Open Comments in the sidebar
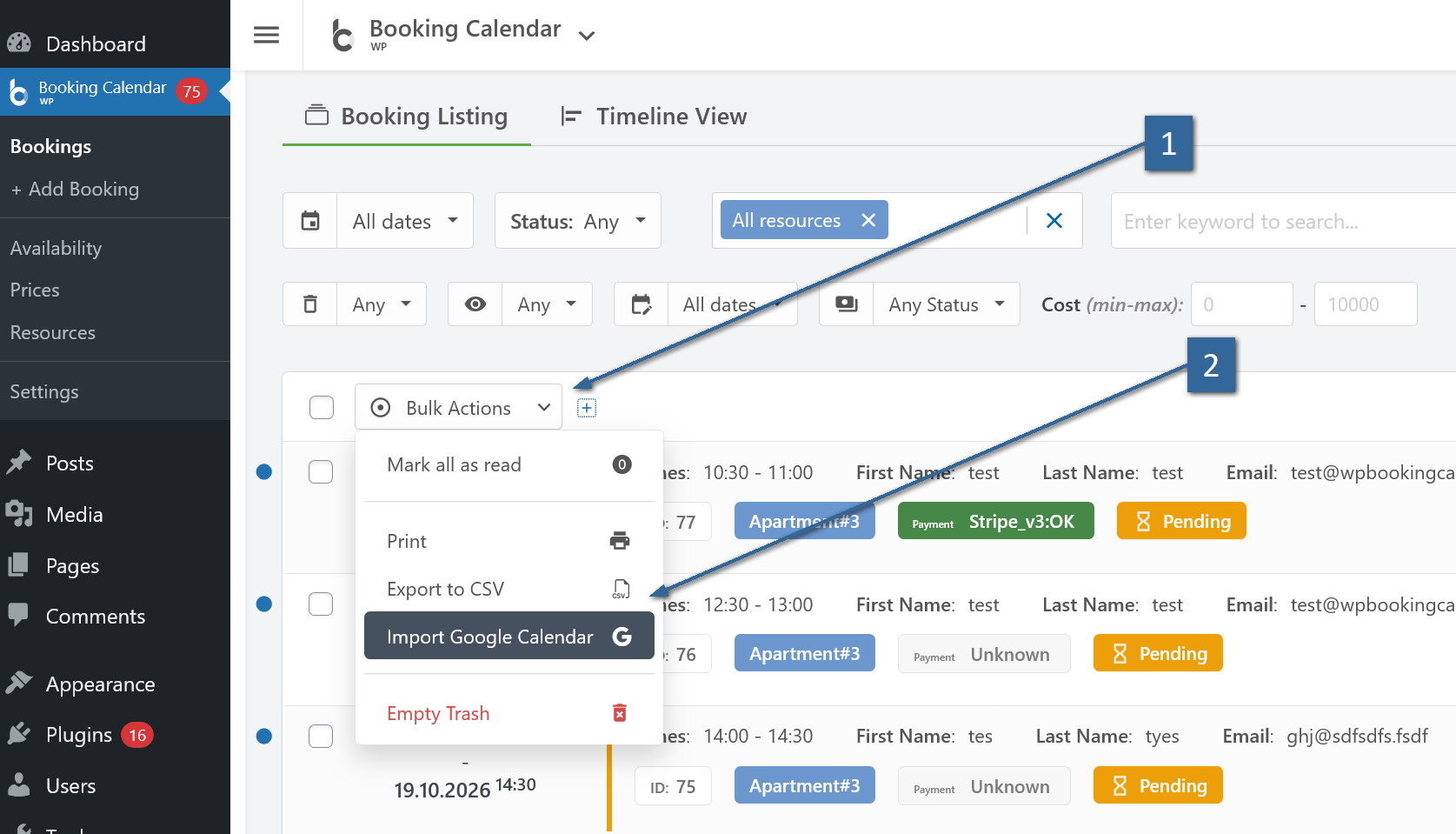Screen dimensions: 1456x834 click(x=115, y=616)
